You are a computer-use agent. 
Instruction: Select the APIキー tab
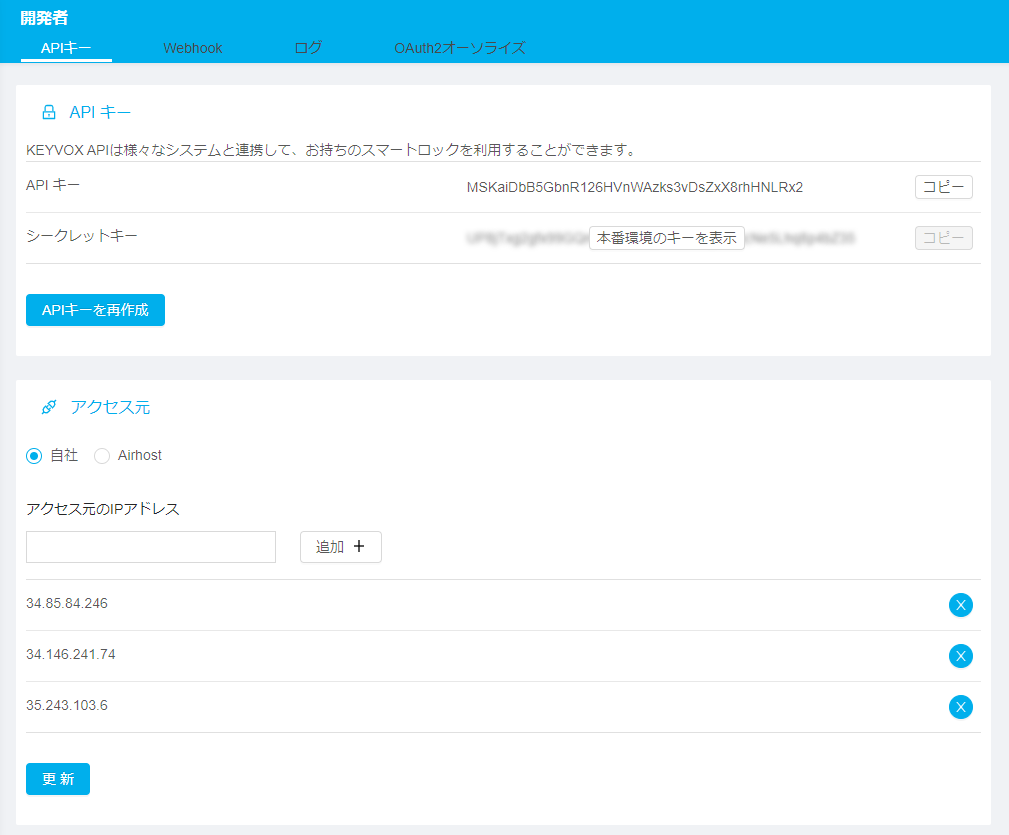click(66, 48)
